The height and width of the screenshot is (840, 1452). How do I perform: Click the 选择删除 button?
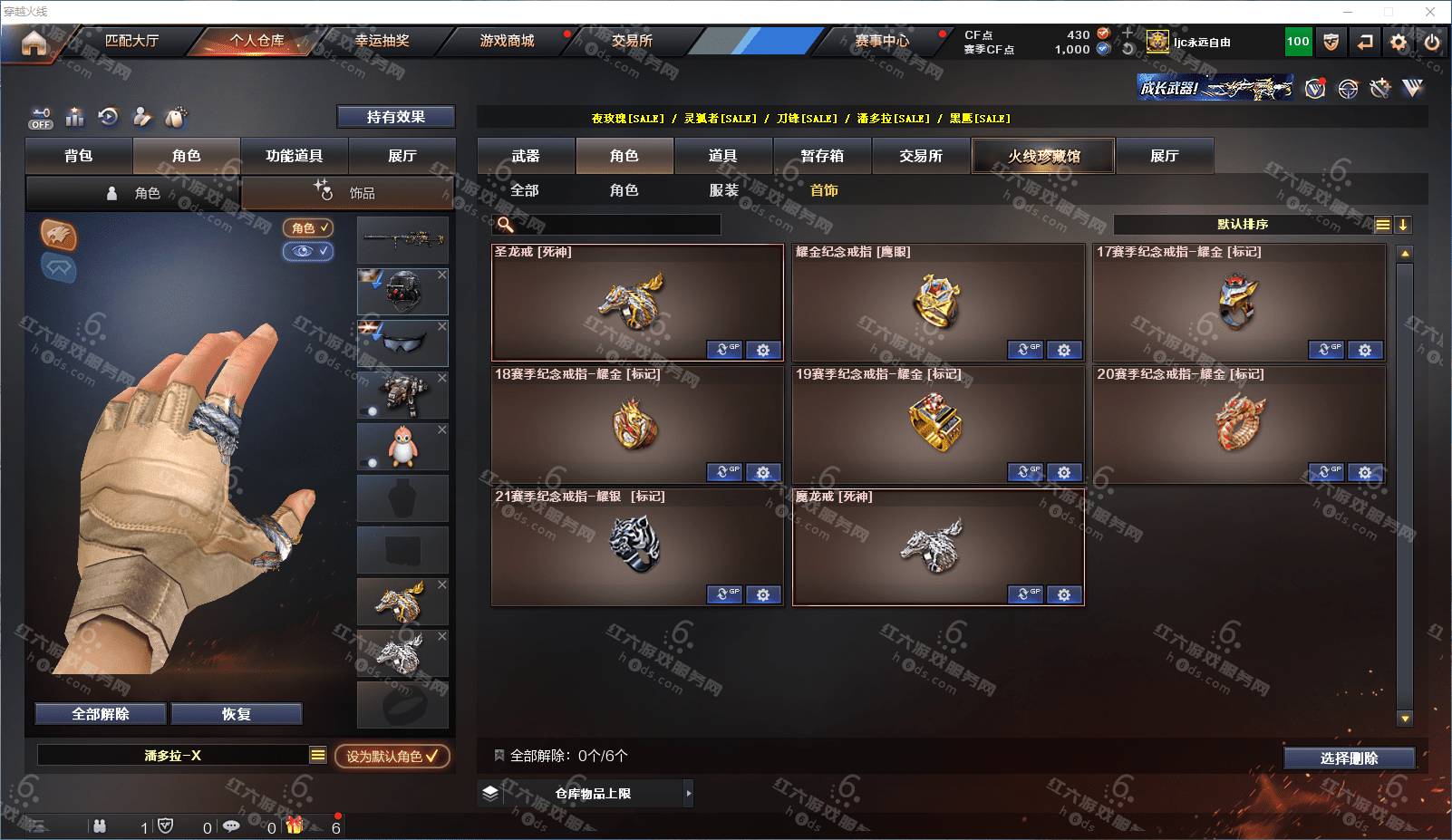[1349, 758]
